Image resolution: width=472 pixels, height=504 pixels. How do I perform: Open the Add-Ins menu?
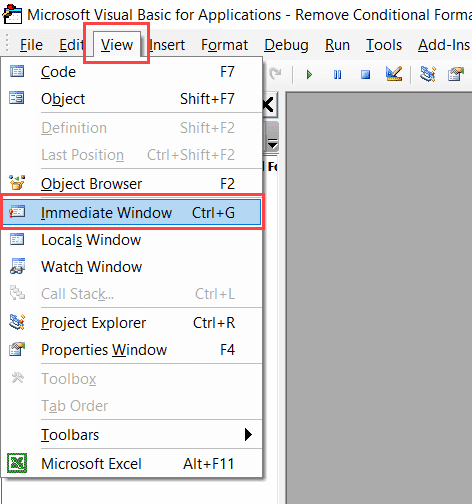pos(444,45)
